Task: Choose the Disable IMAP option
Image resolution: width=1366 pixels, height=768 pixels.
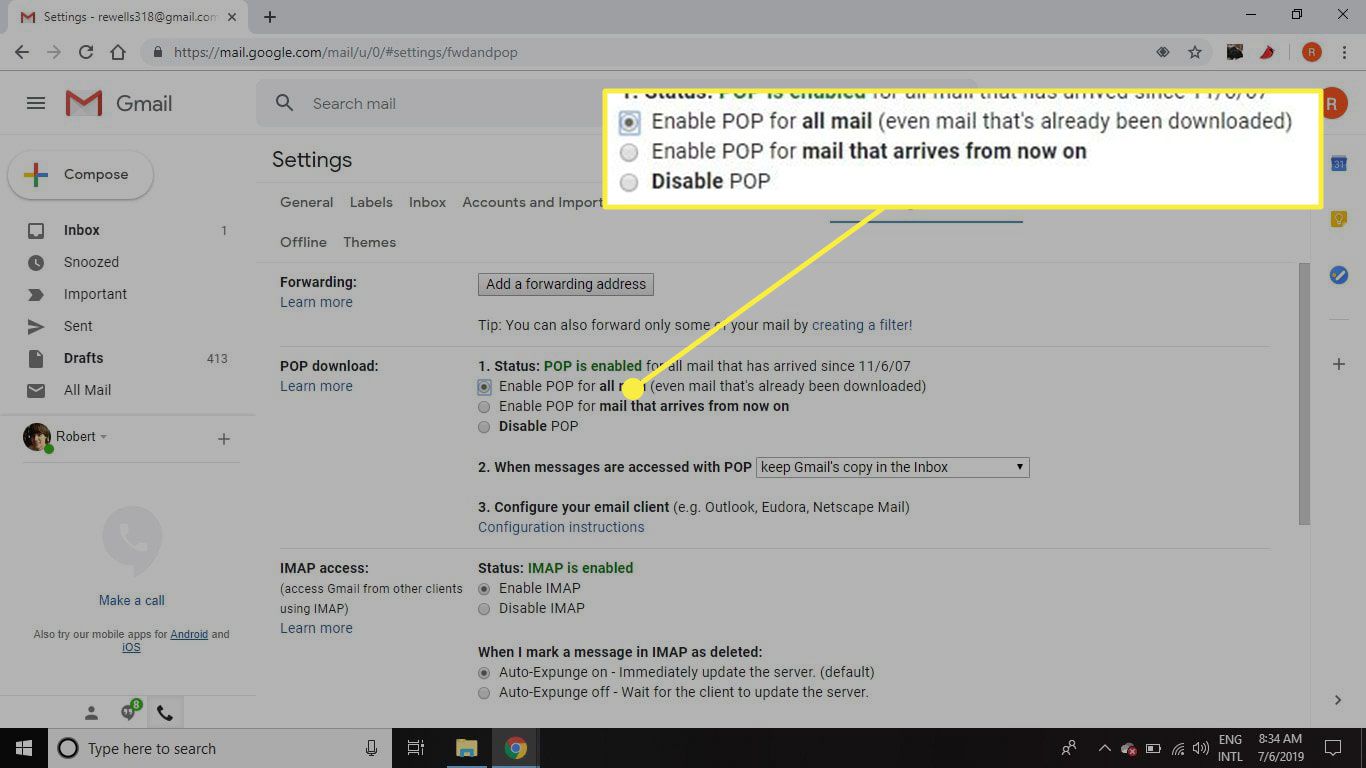Action: click(484, 609)
